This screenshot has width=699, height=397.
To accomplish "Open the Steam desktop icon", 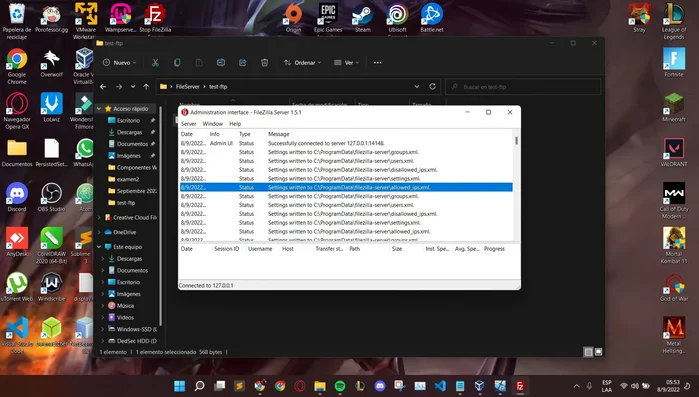I will pyautogui.click(x=362, y=19).
